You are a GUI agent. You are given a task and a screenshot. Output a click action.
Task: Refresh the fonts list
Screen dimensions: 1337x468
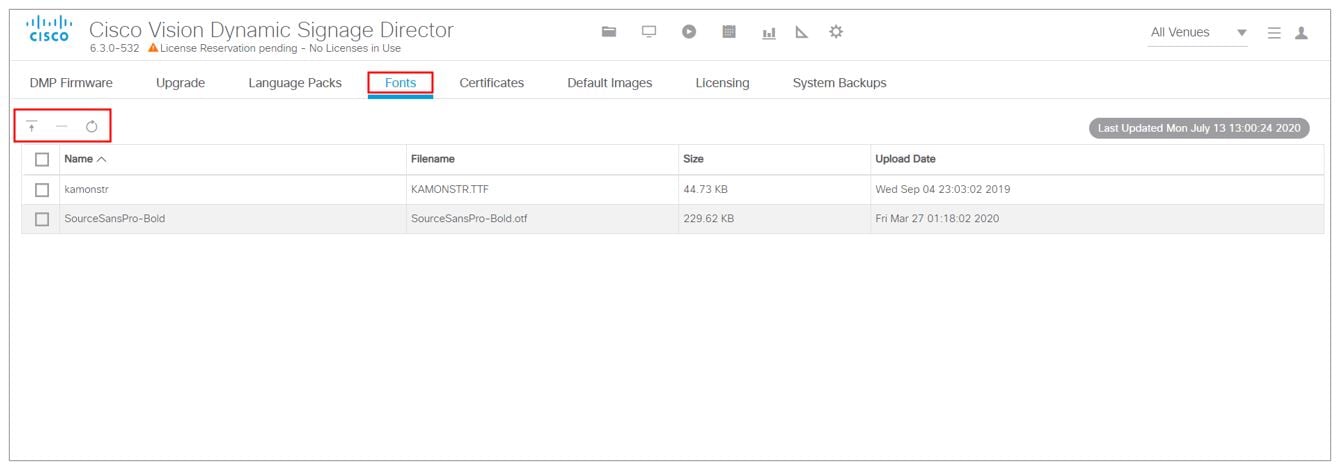point(91,126)
